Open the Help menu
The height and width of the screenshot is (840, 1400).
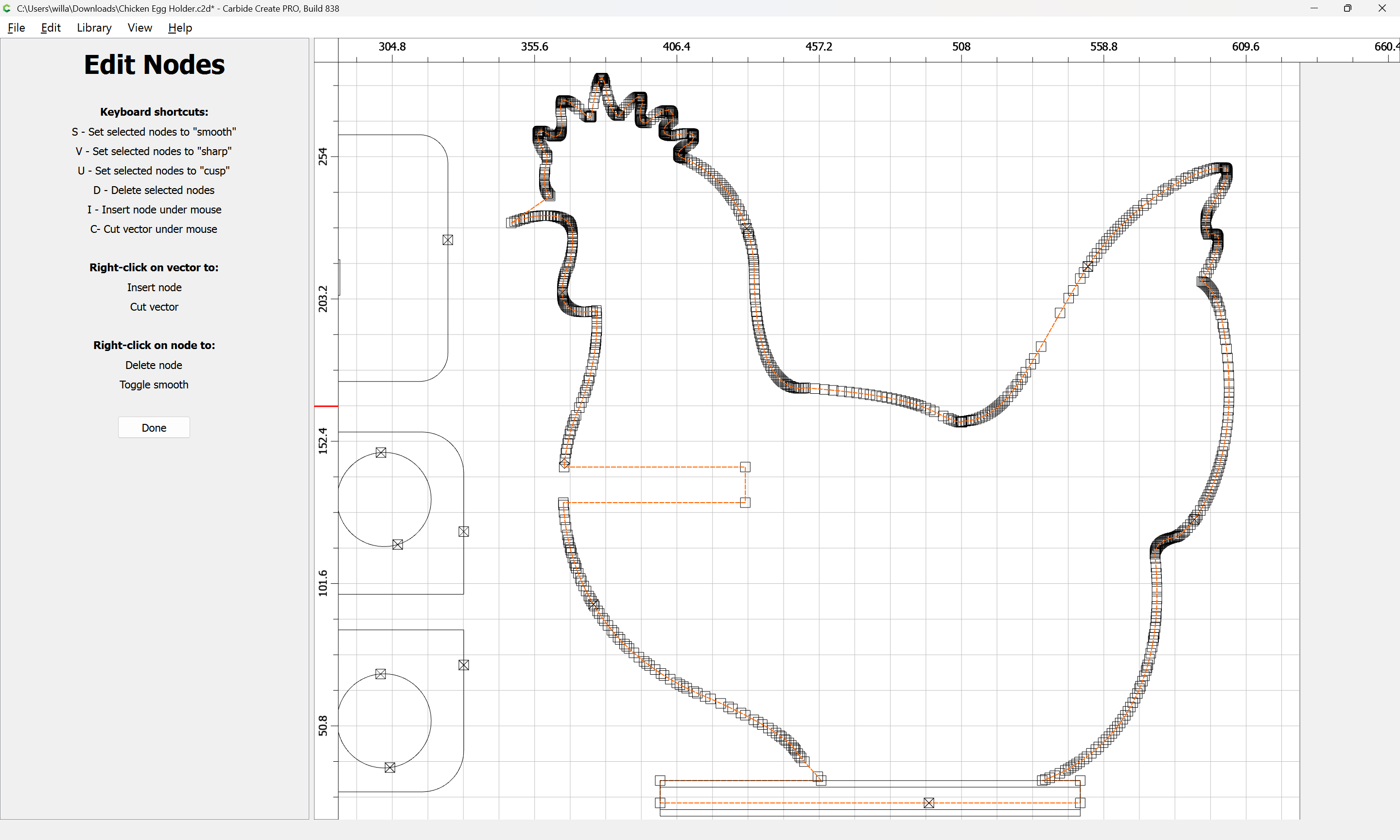[x=180, y=28]
